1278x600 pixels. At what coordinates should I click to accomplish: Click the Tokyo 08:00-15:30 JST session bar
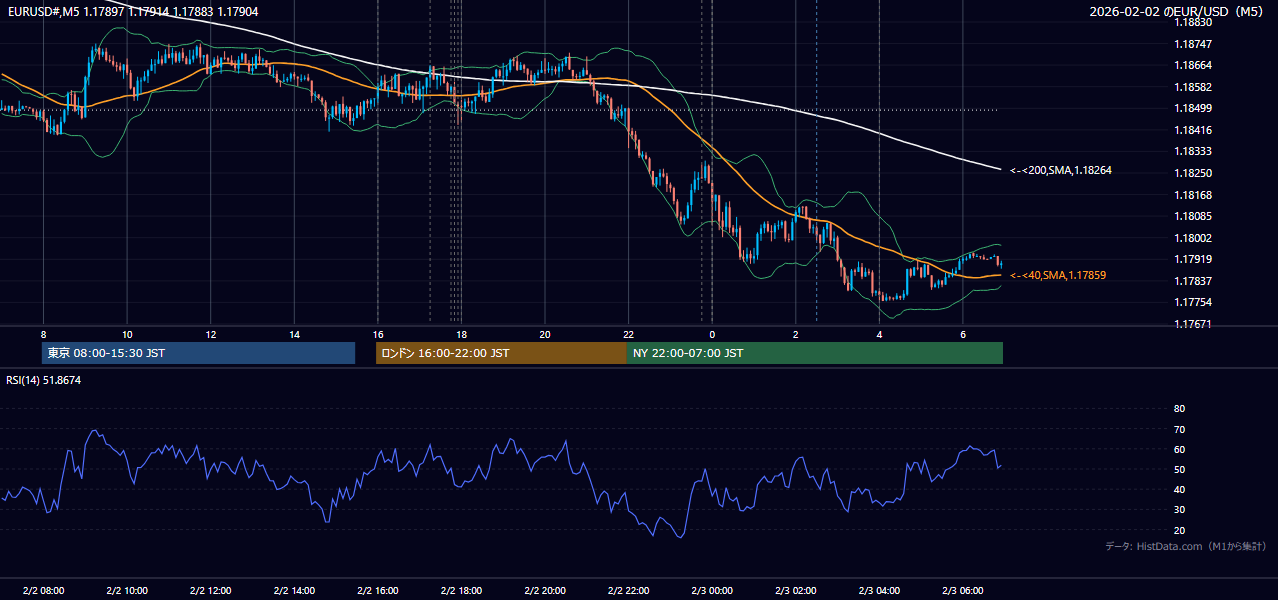pyautogui.click(x=198, y=353)
